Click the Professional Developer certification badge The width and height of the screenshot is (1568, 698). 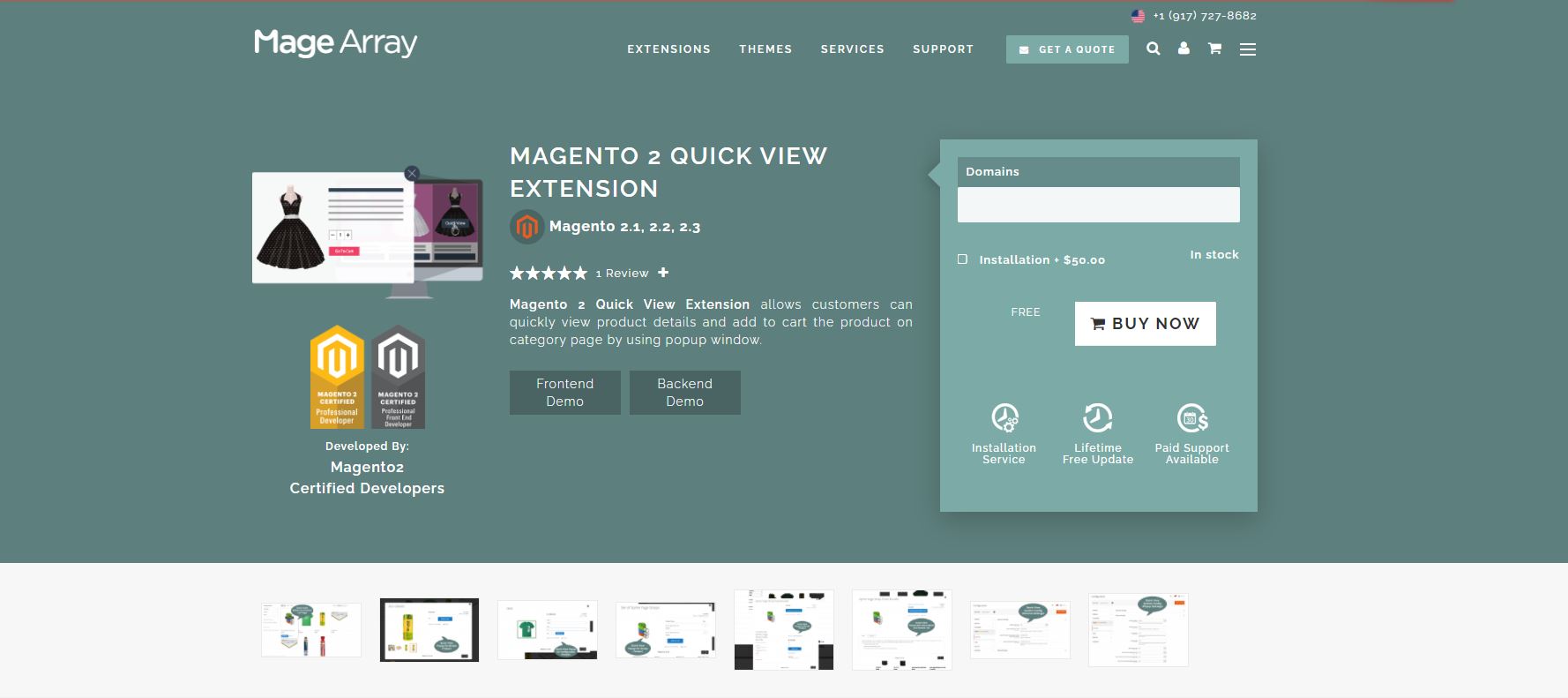(337, 377)
